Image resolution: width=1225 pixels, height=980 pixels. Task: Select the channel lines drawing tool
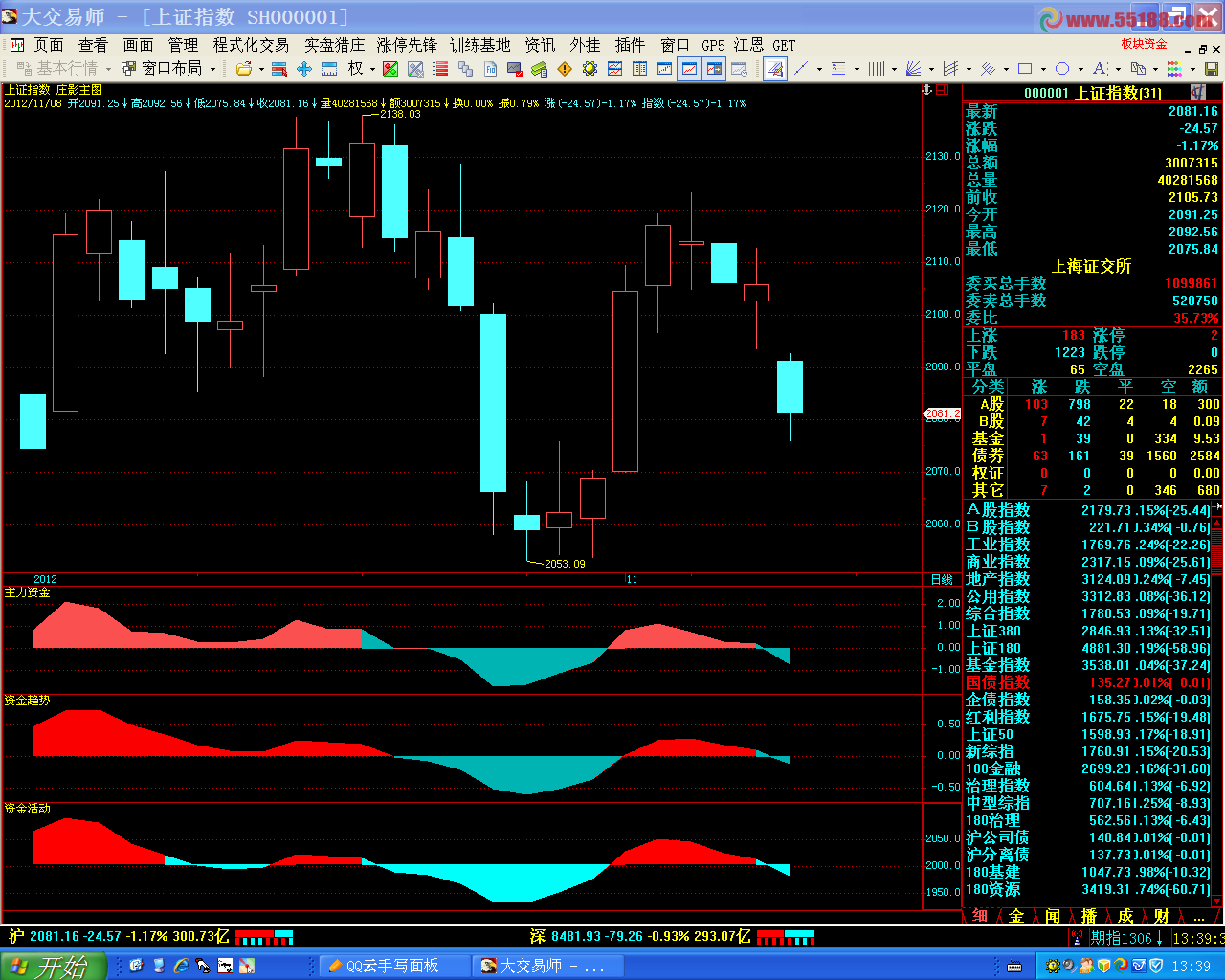click(x=950, y=69)
